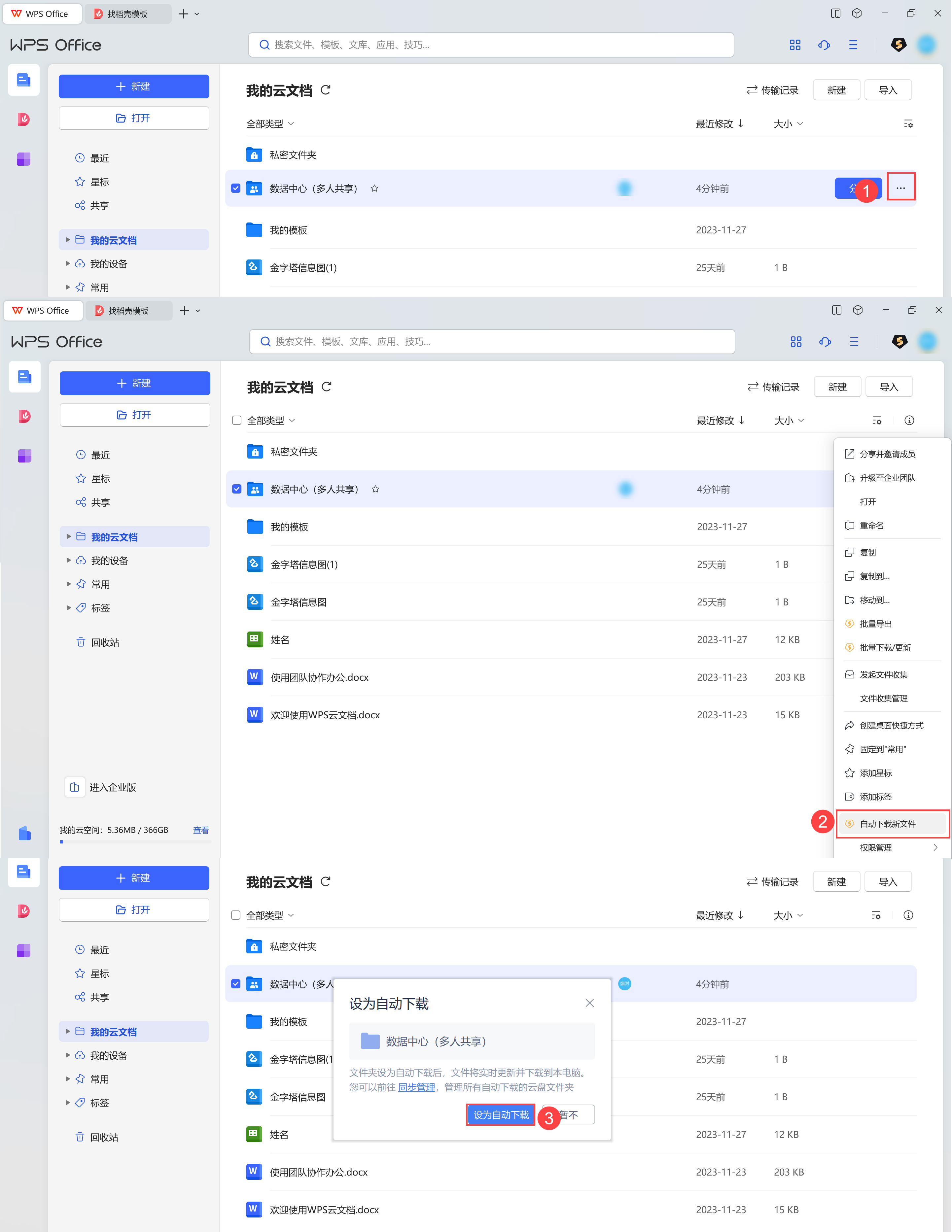The width and height of the screenshot is (952, 1232).
Task: Toggle checkbox on 数据中心 row behind dialog
Action: tap(236, 984)
